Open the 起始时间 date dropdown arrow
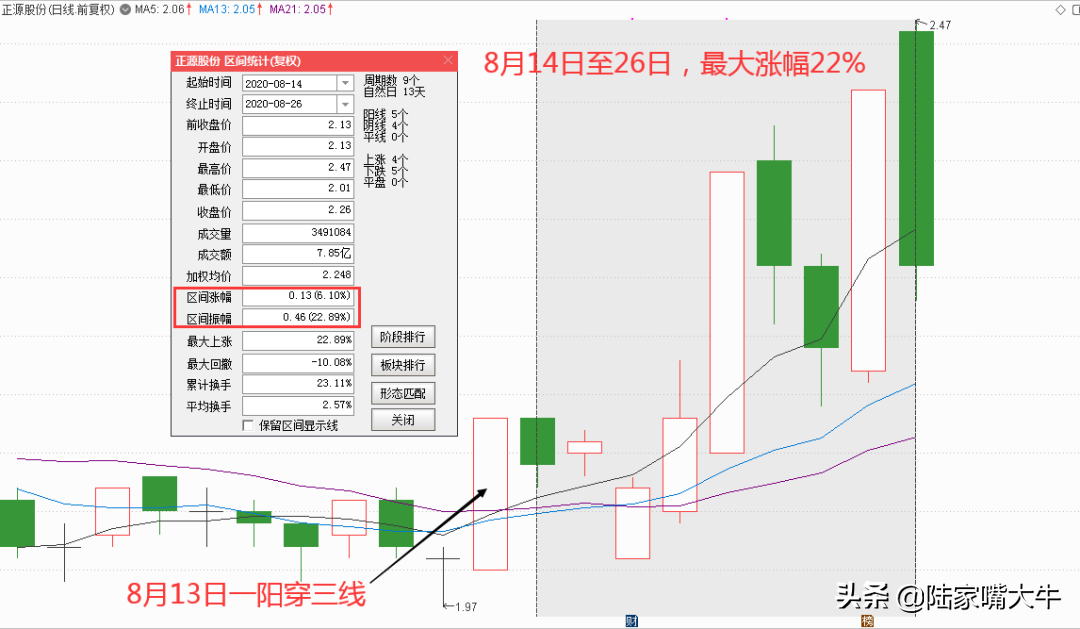 345,83
